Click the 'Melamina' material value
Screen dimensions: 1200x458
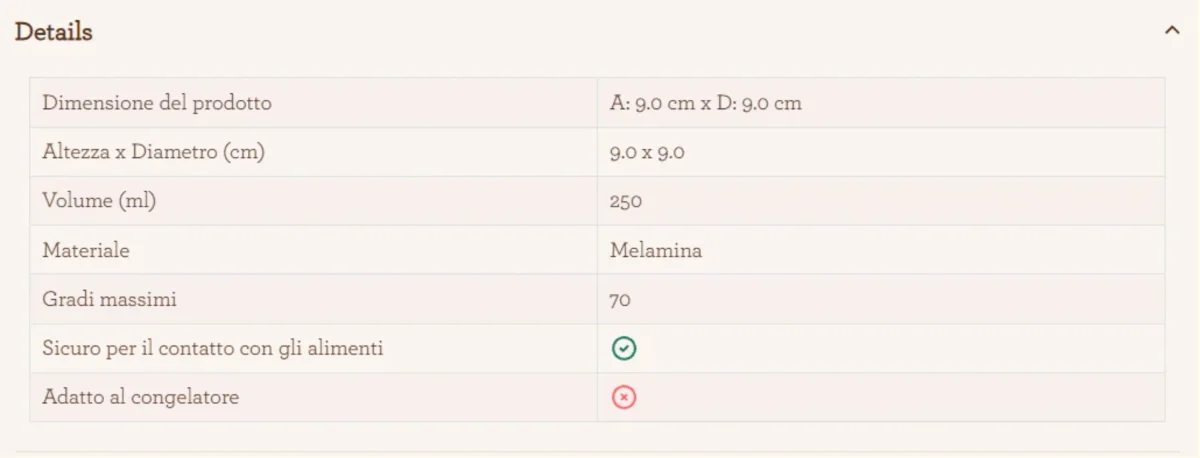point(656,250)
